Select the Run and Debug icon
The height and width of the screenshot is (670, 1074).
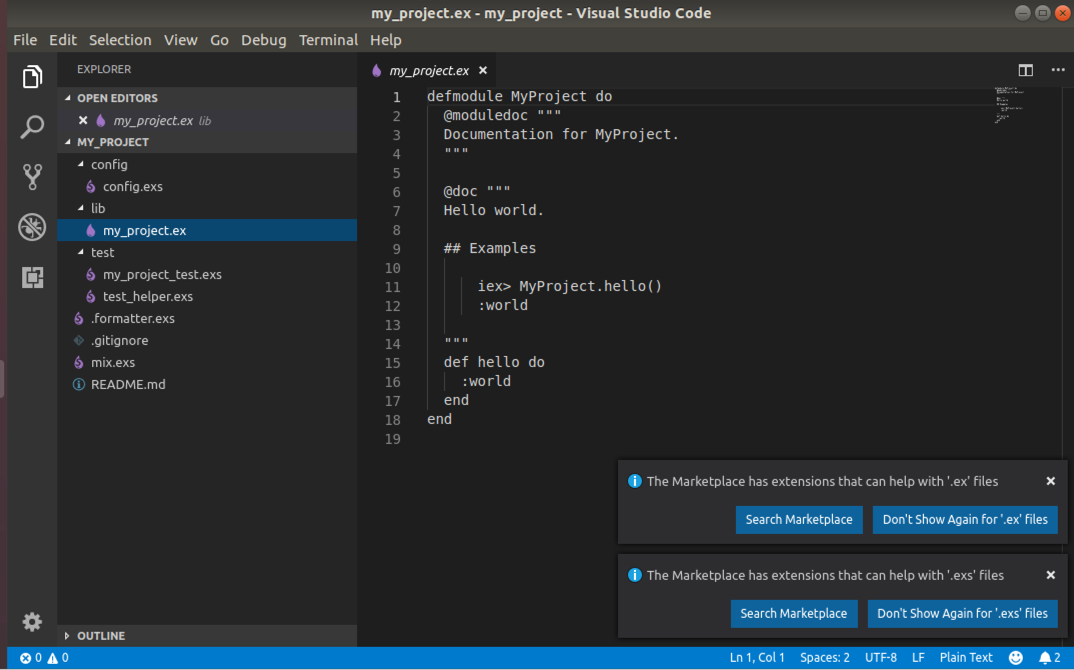32,227
